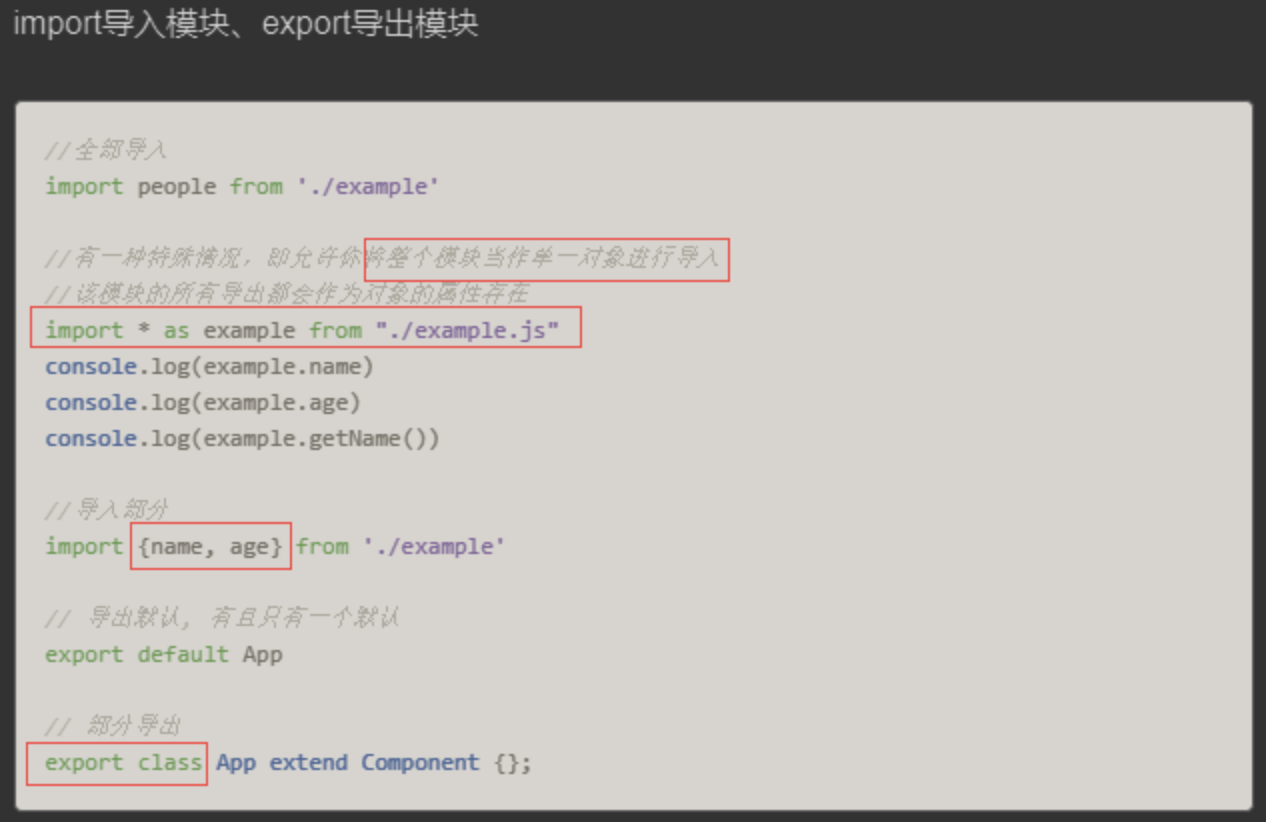Select the 'Component' identifier in last line
This screenshot has width=1266, height=822.
click(x=420, y=762)
